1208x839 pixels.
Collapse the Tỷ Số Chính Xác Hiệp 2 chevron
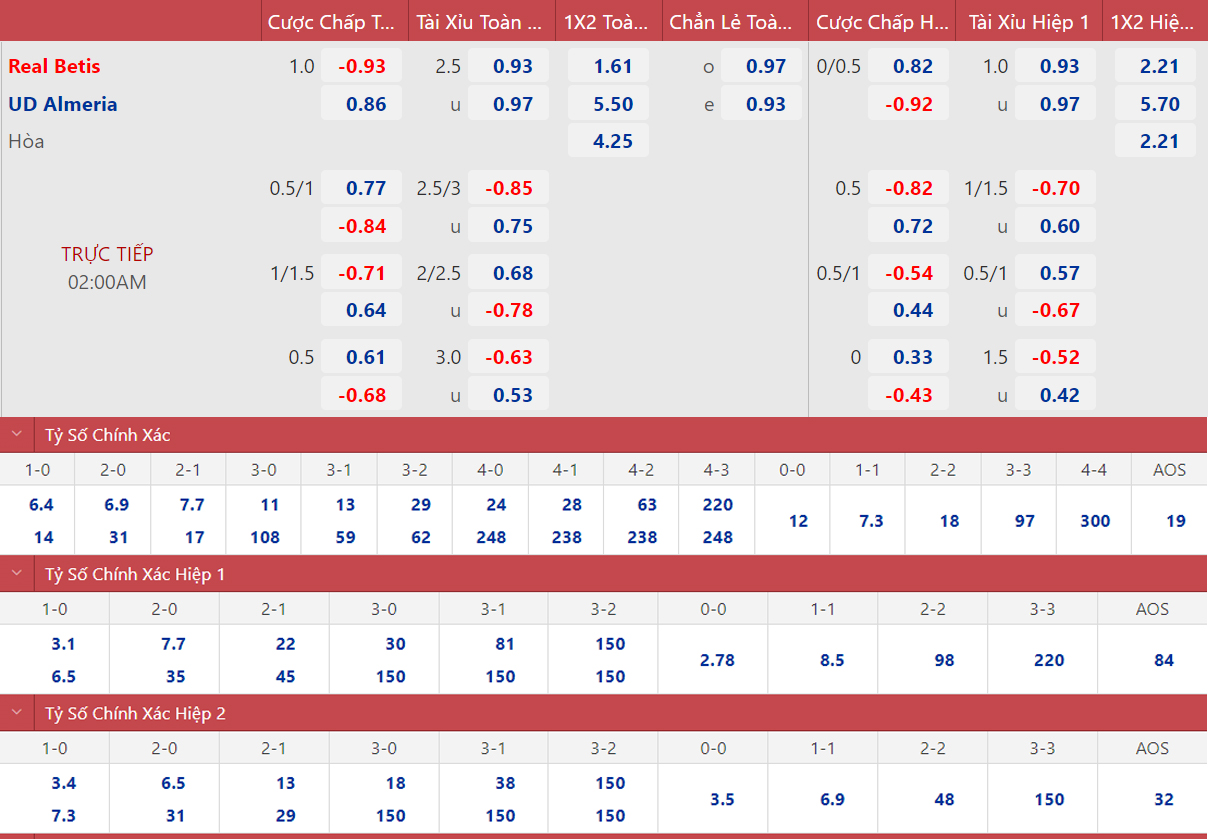[x=17, y=713]
